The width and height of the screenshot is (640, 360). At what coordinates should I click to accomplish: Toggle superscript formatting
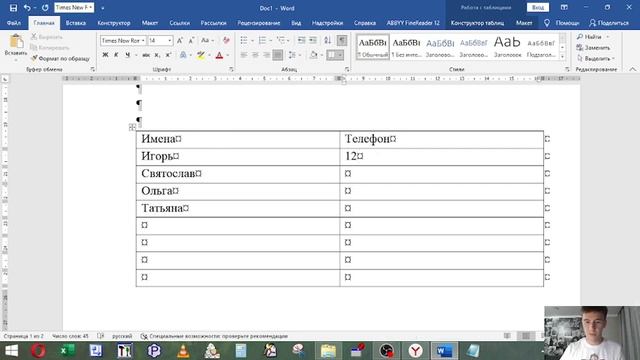[x=169, y=55]
